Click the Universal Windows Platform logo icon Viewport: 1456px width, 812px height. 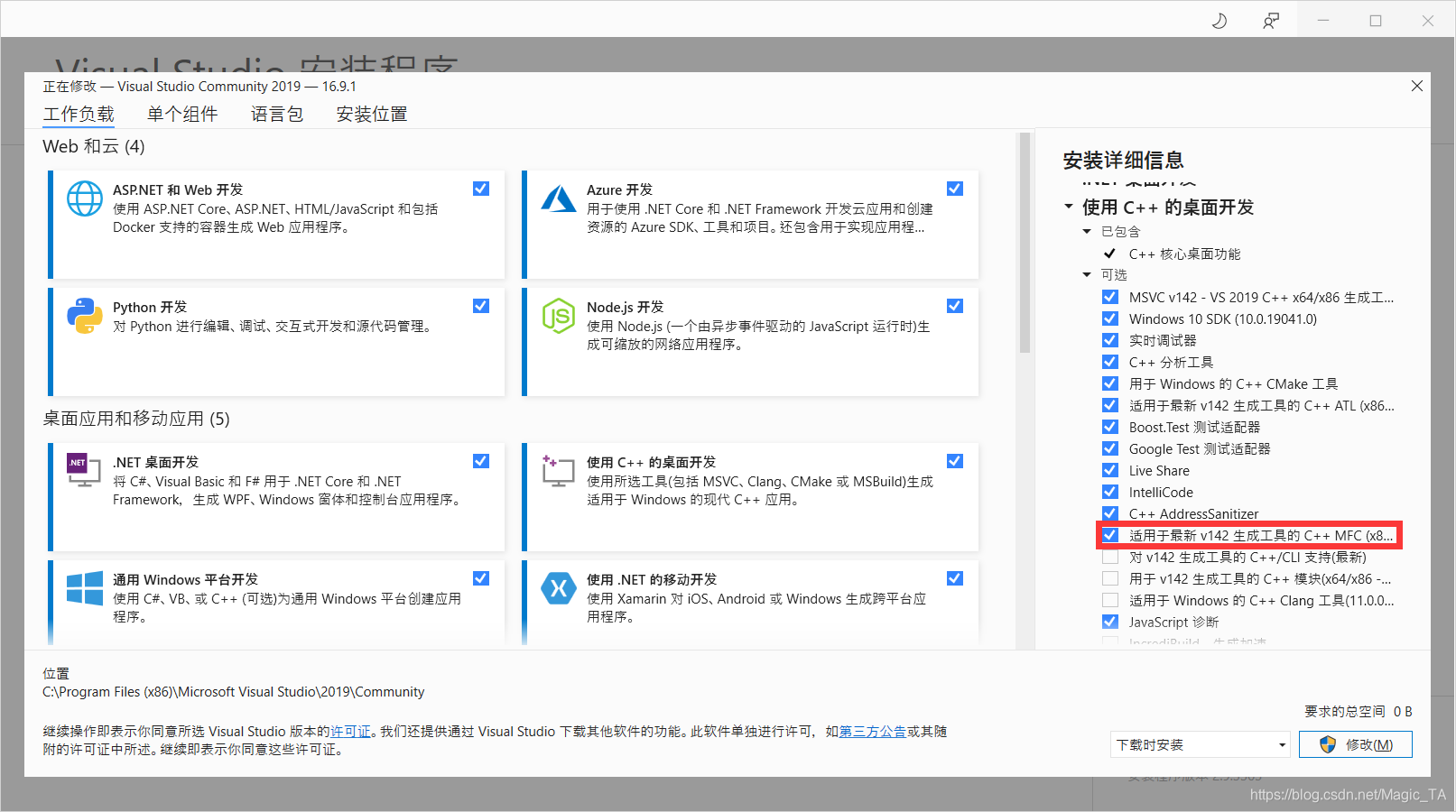[x=85, y=588]
